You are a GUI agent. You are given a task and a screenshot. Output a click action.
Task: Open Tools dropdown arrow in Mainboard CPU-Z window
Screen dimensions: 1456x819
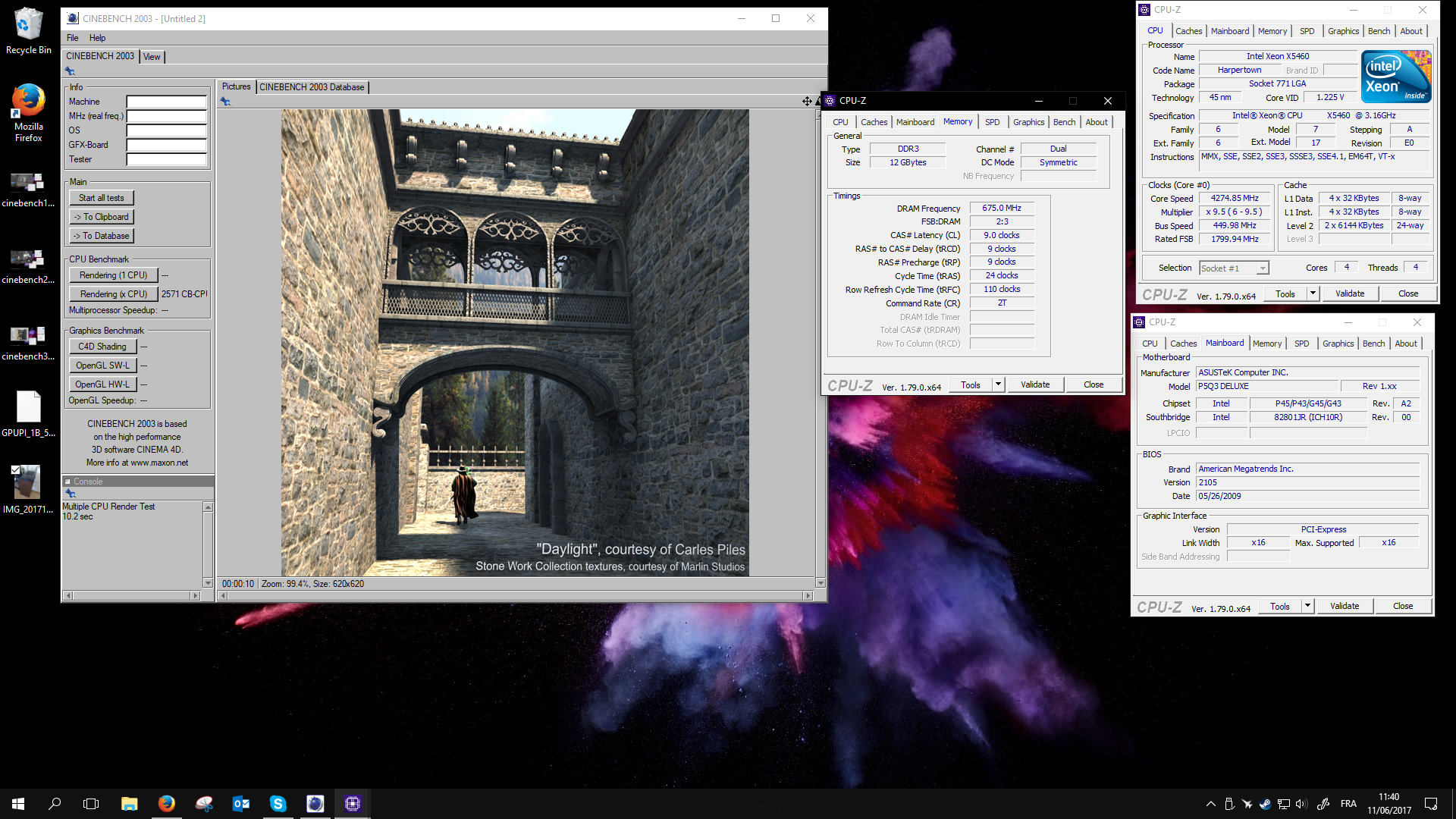coord(1307,606)
